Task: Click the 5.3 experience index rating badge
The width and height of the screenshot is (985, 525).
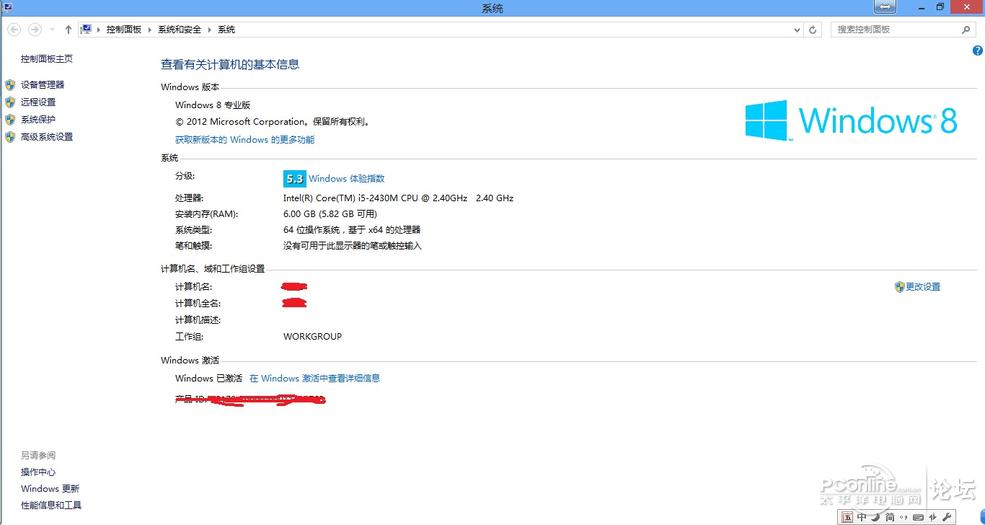Action: (294, 179)
